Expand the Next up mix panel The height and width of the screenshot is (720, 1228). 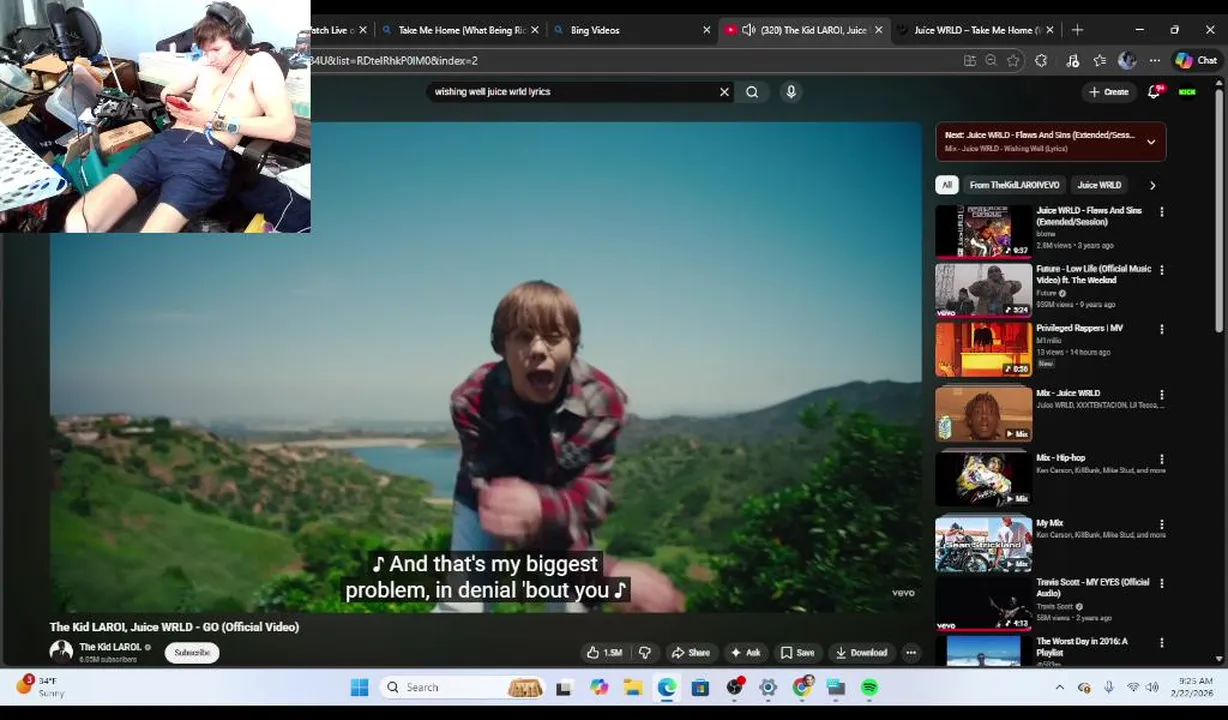pos(1150,141)
